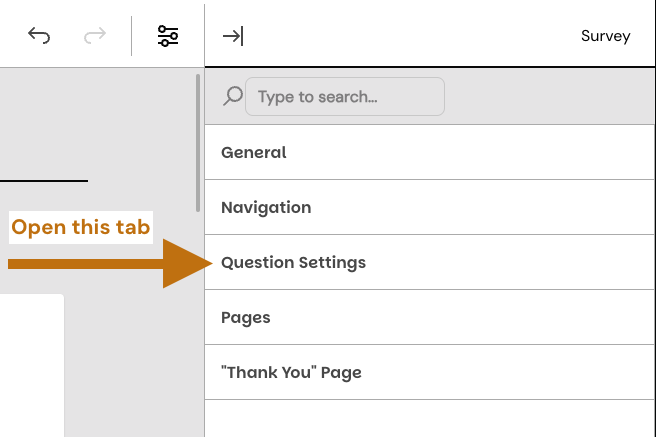Collapse the property panel with arrow icon
This screenshot has height=437, width=667.
click(x=233, y=36)
